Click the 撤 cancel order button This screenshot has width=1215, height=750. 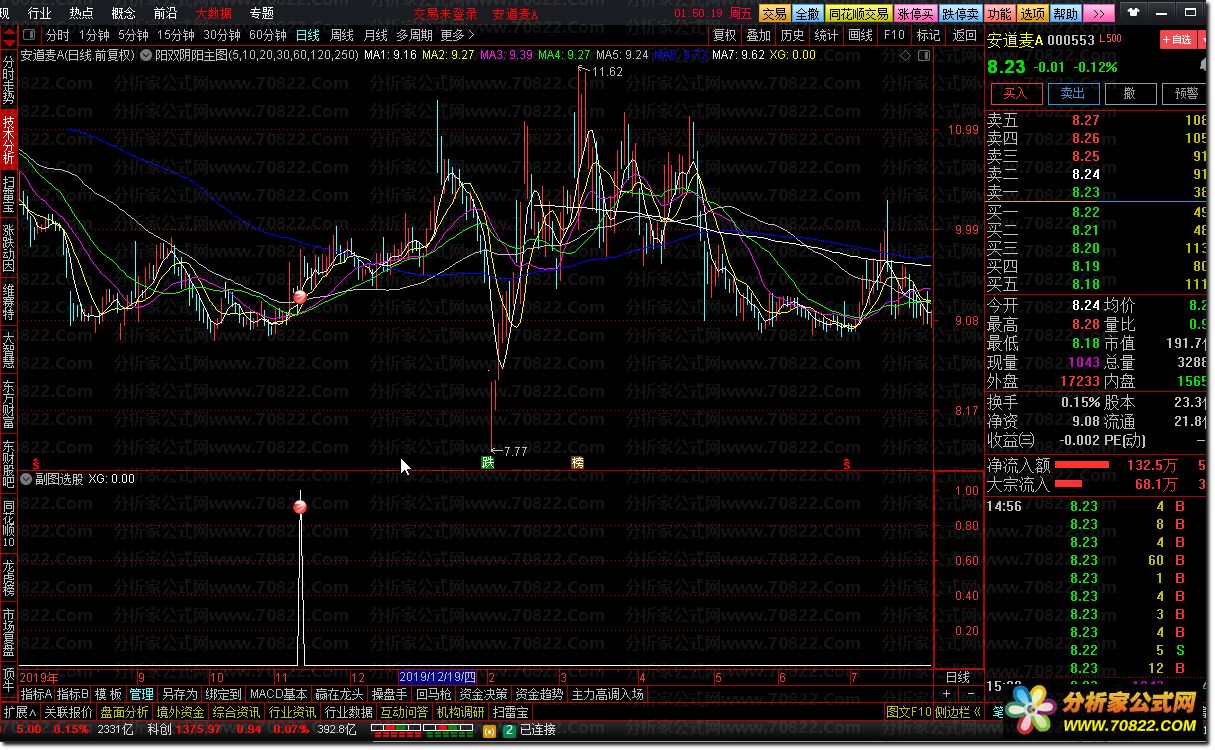pyautogui.click(x=1130, y=94)
